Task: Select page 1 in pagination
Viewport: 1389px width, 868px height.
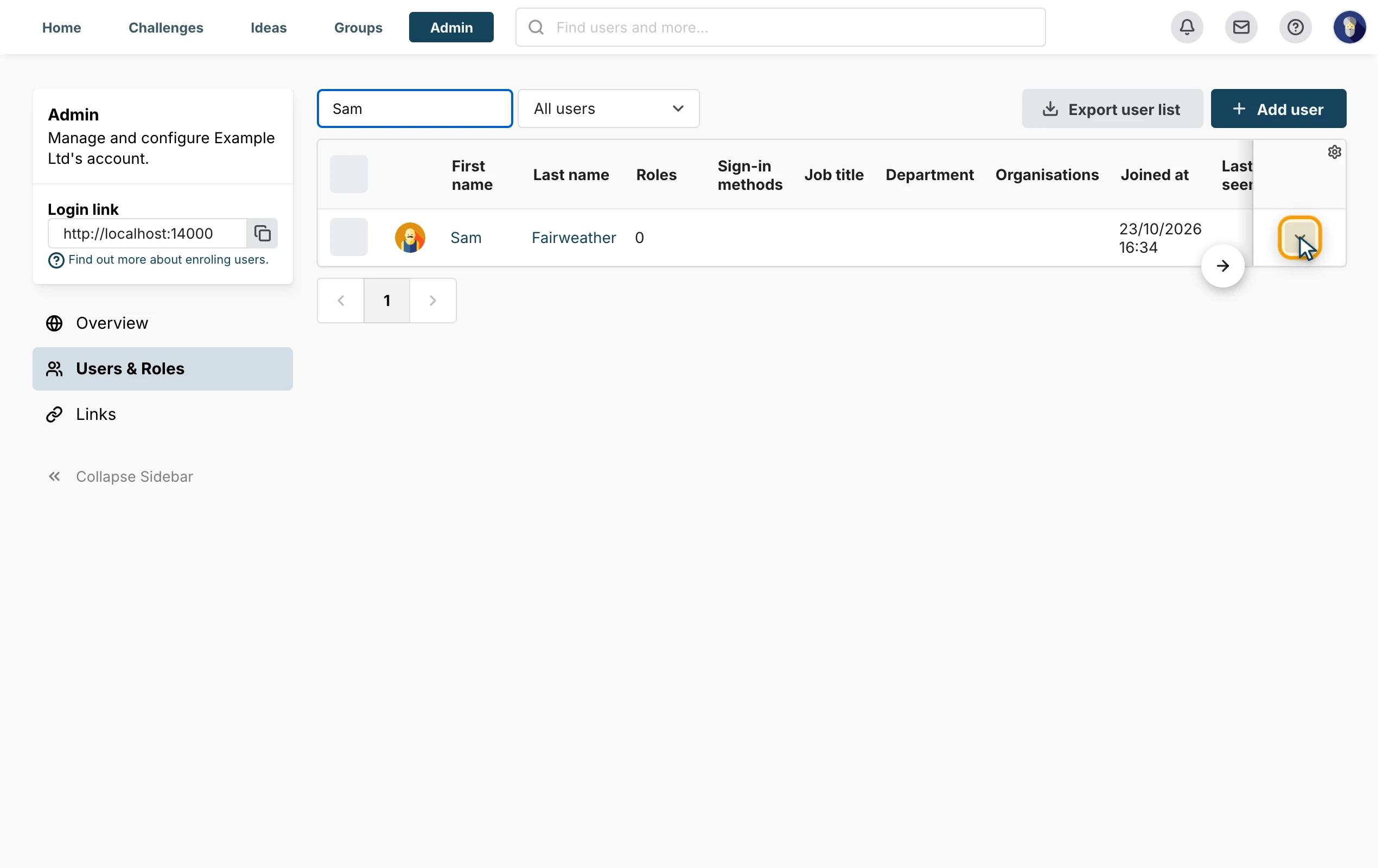Action: [387, 301]
